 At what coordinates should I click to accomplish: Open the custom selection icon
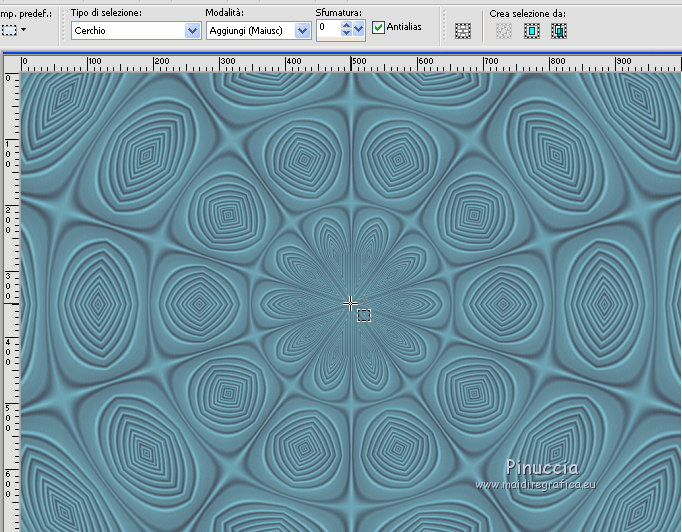[462, 31]
